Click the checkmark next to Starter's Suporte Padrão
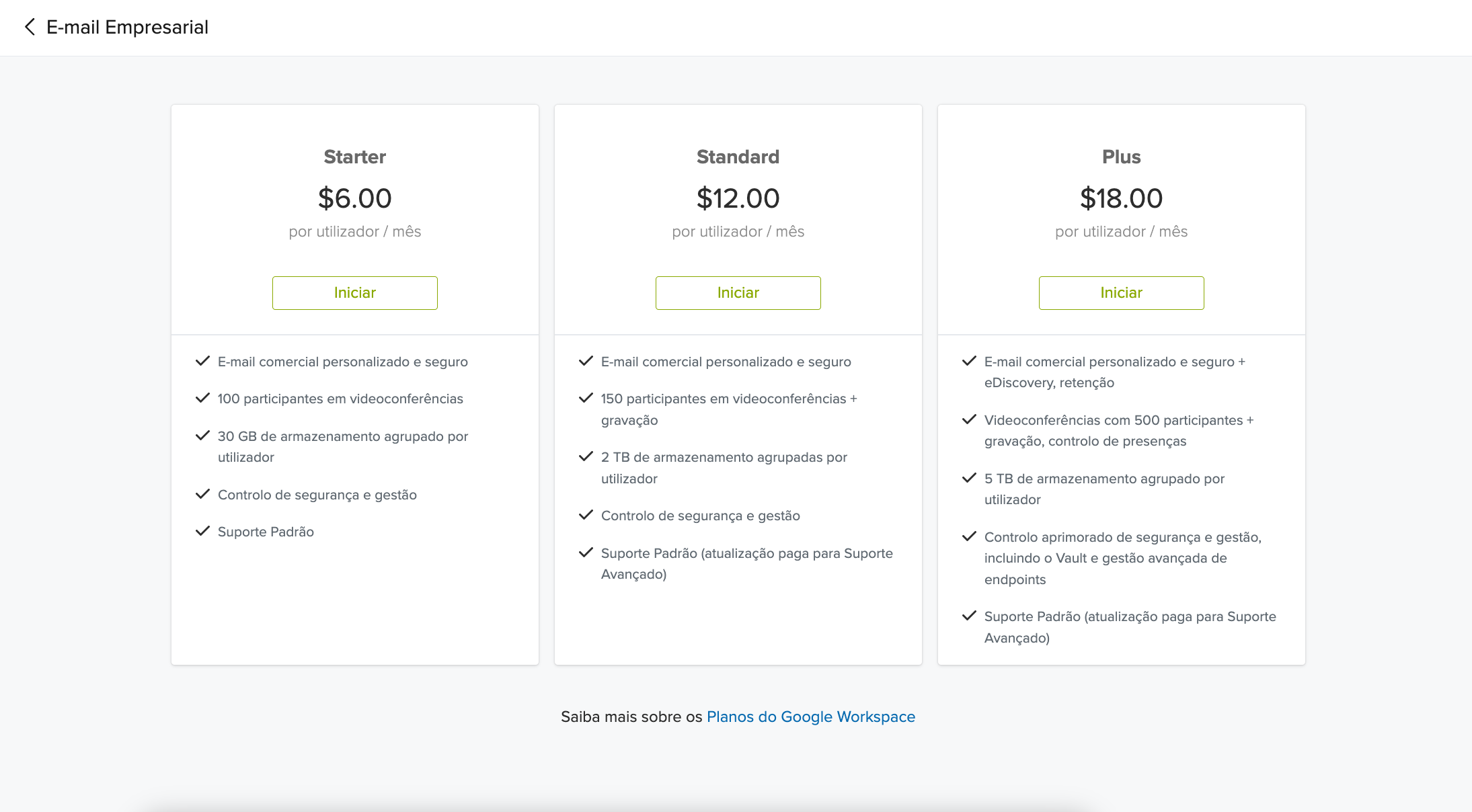Image resolution: width=1472 pixels, height=812 pixels. point(202,531)
